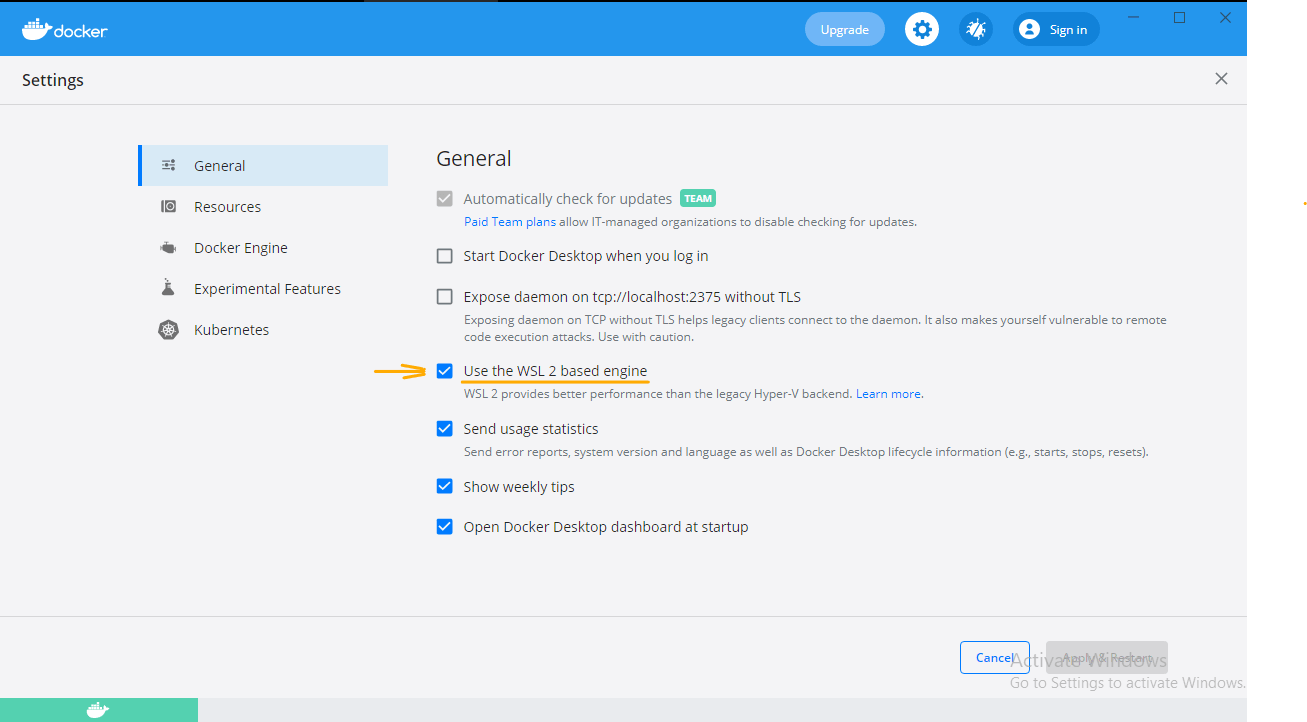
Task: Click the user avatar icon beside Sign in
Action: [1029, 29]
